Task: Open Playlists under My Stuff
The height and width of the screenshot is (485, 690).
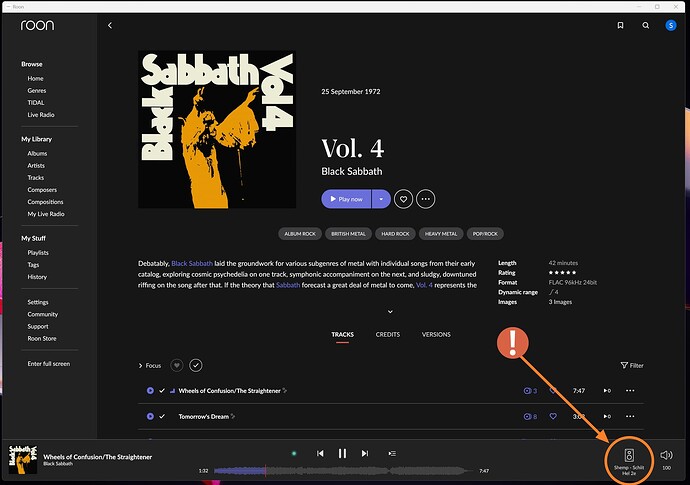Action: point(38,253)
